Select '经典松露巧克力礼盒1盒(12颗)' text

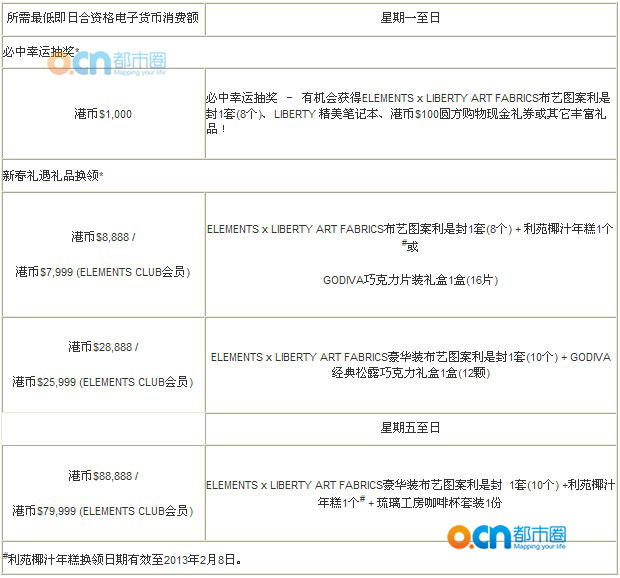[x=411, y=373]
